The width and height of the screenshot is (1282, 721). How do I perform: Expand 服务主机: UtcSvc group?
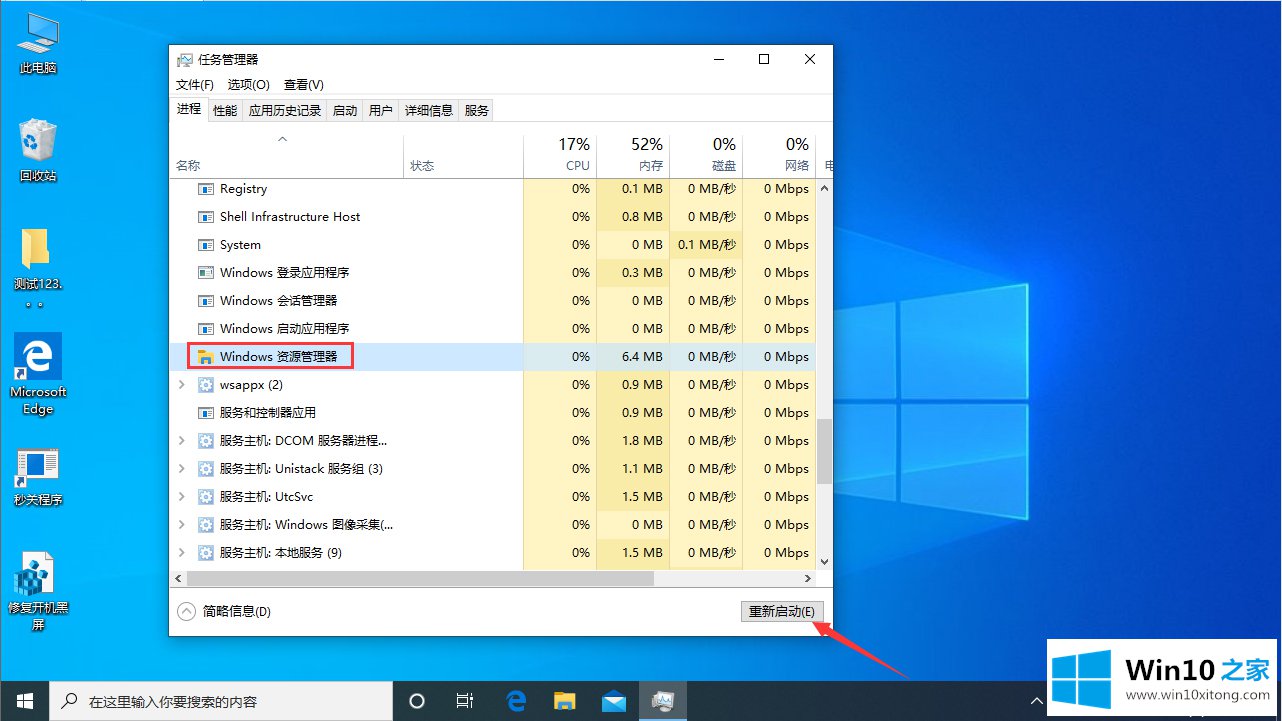coord(181,497)
